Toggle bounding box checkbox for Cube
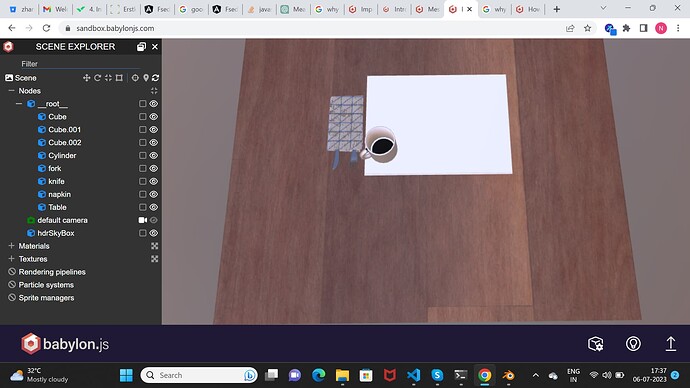Image resolution: width=690 pixels, height=388 pixels. click(143, 117)
